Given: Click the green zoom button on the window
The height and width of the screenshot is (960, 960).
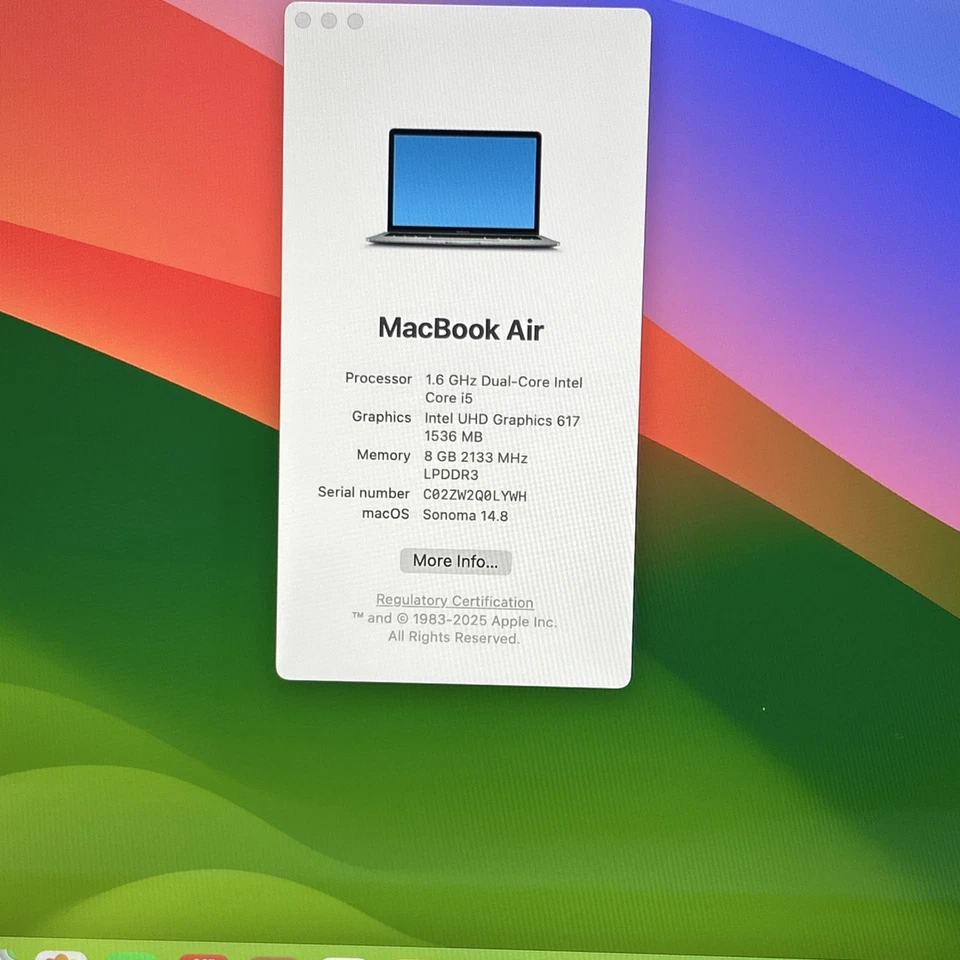Looking at the screenshot, I should 356,19.
